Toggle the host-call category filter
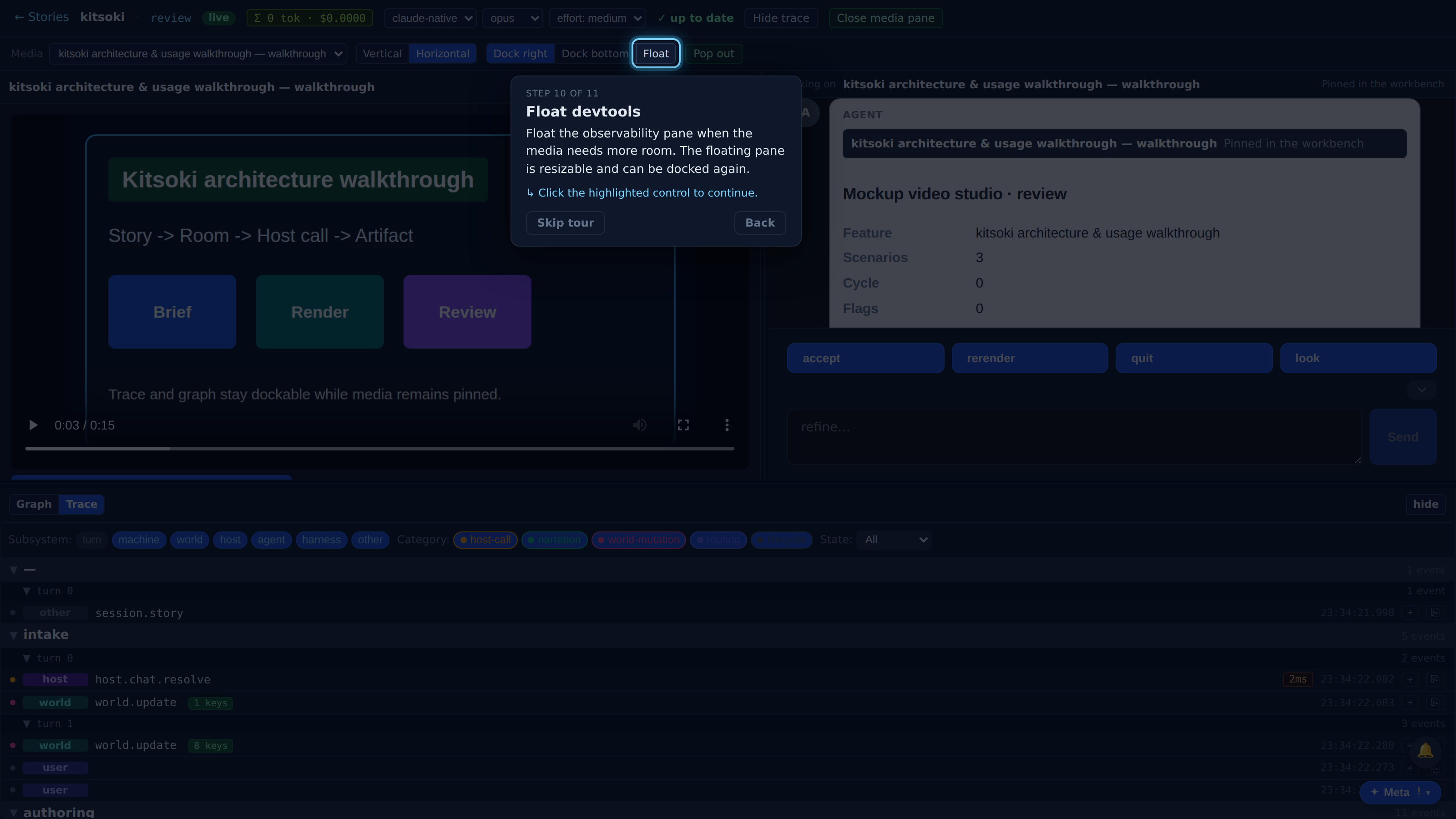The image size is (1456, 819). click(x=485, y=540)
